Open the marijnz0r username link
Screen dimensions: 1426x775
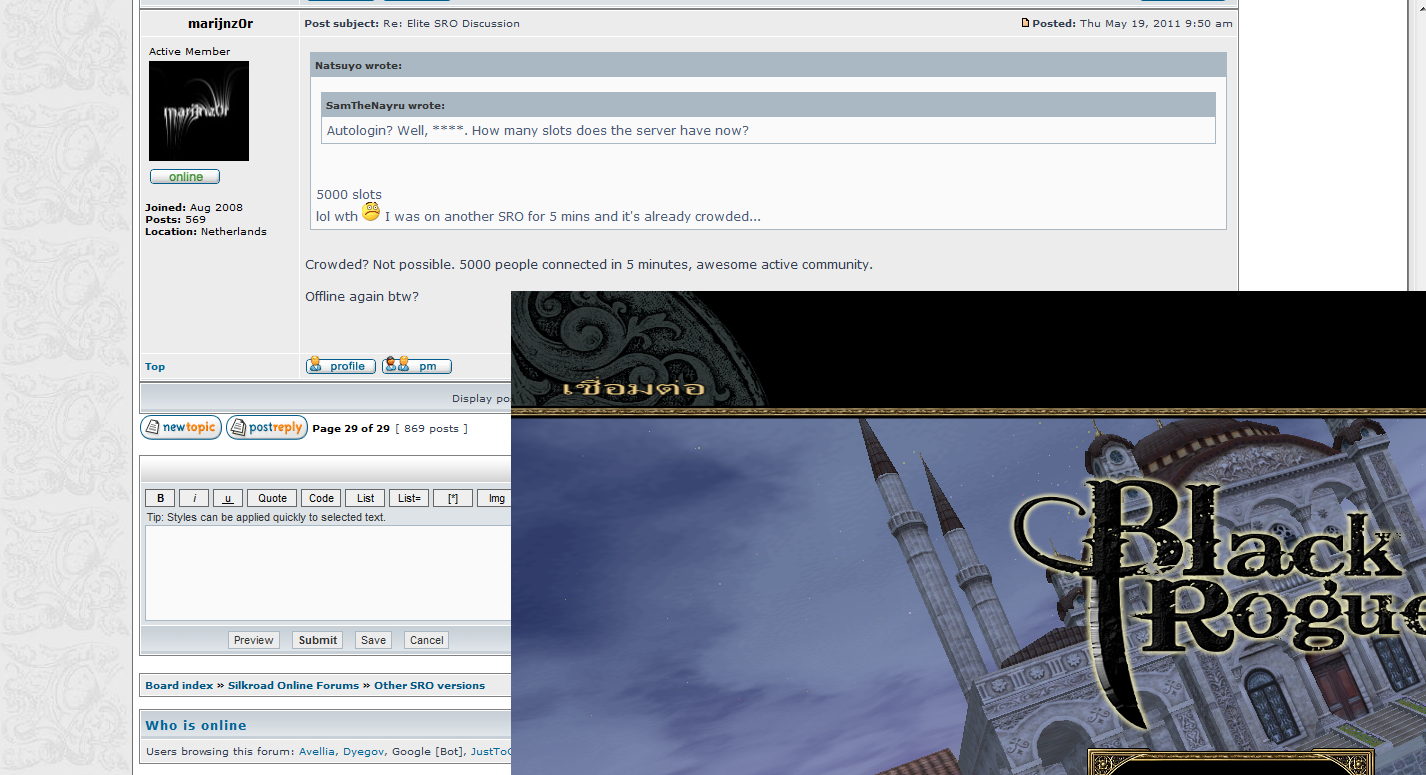click(x=220, y=23)
